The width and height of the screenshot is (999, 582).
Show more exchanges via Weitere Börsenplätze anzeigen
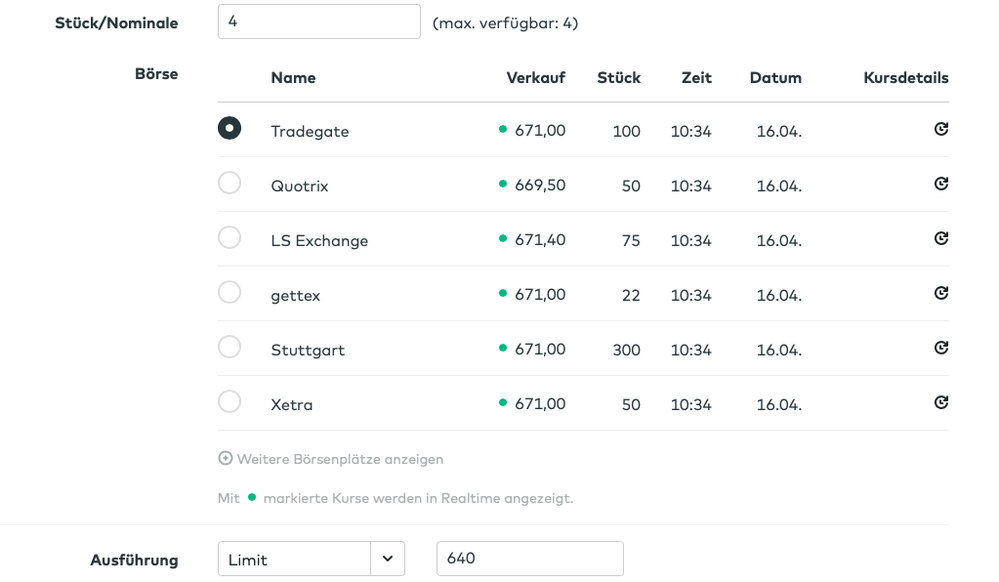point(340,459)
